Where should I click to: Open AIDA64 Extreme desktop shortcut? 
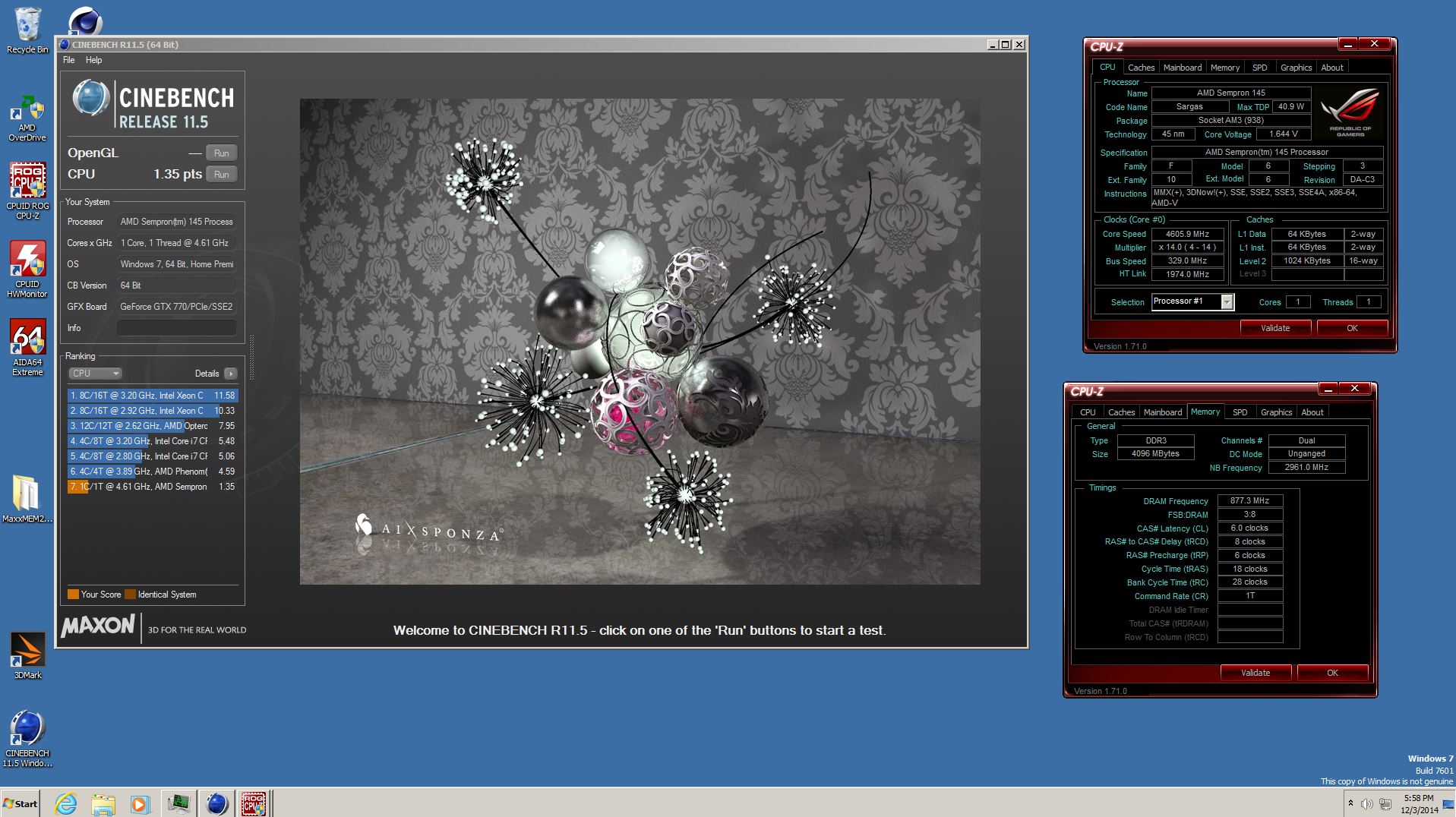[27, 348]
